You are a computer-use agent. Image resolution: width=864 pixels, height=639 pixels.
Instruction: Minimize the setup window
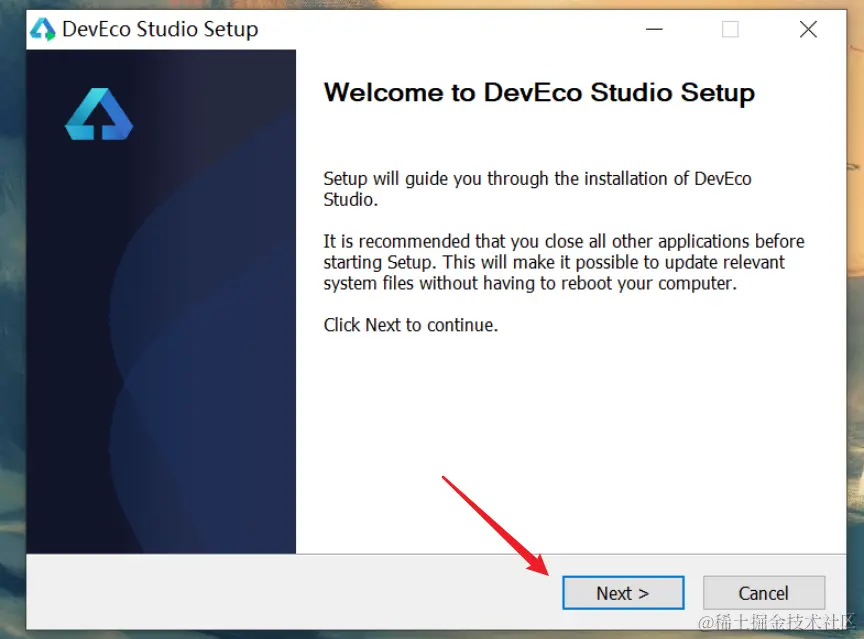(654, 29)
